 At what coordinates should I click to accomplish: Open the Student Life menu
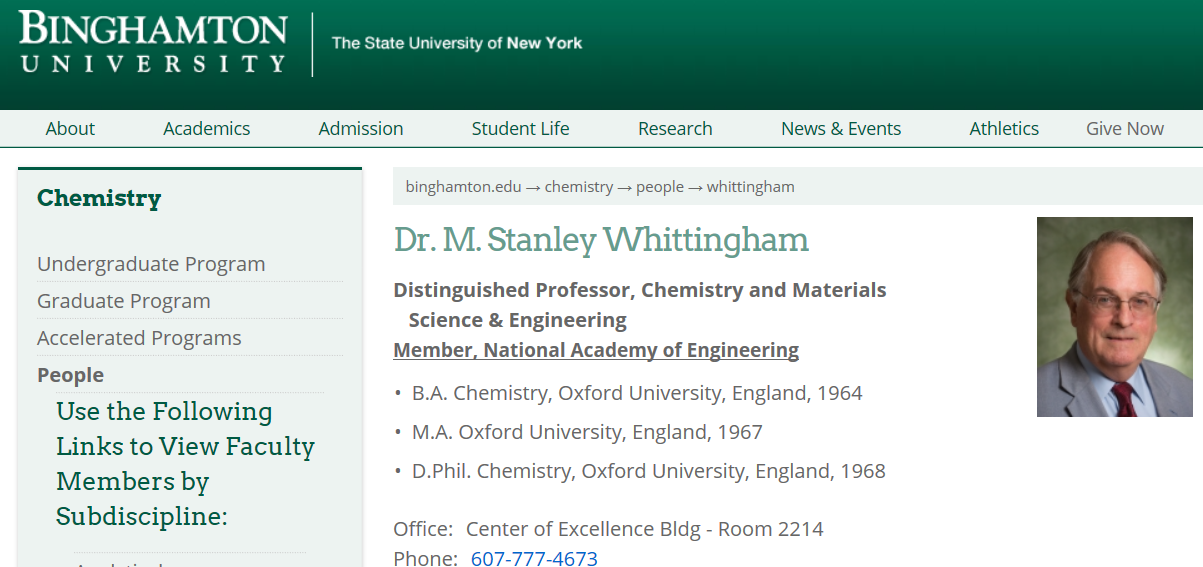point(520,128)
